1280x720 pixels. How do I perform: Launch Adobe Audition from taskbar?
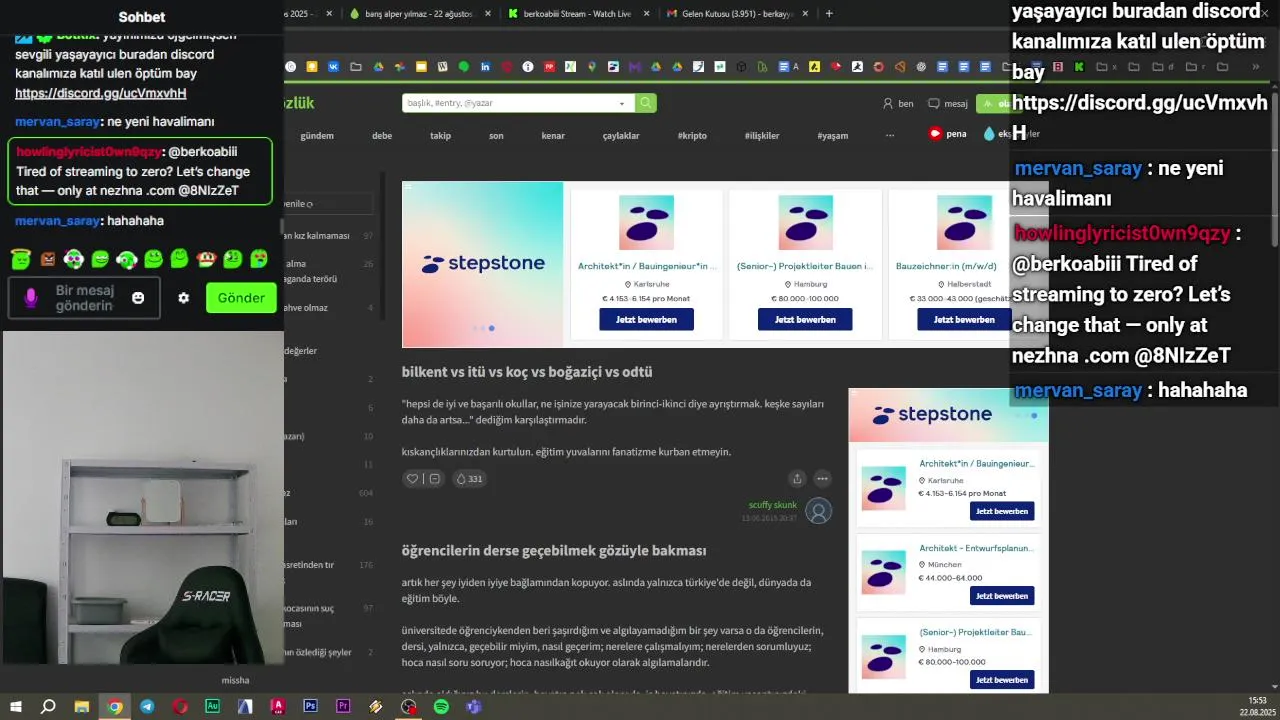pyautogui.click(x=212, y=706)
